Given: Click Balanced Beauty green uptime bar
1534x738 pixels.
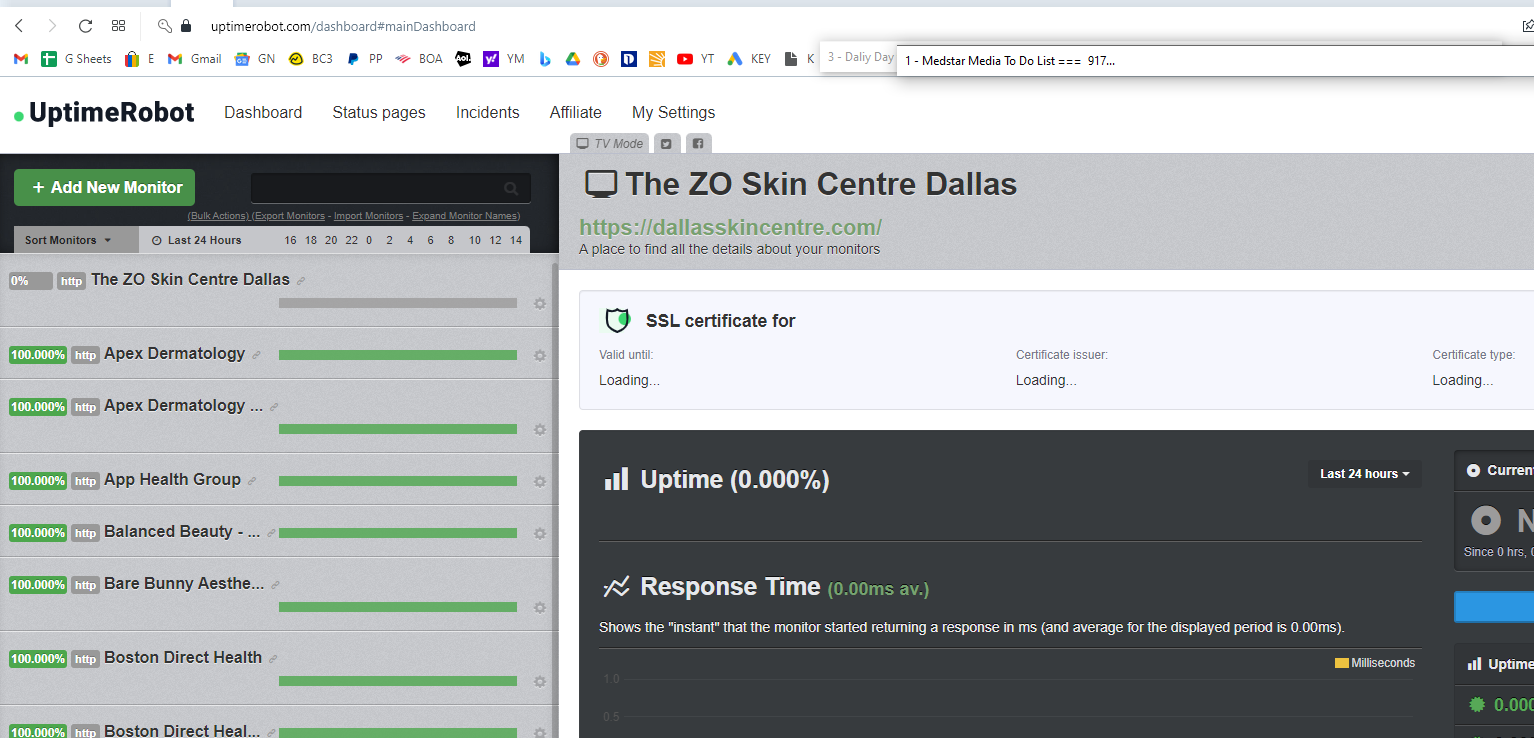Looking at the screenshot, I should point(398,533).
